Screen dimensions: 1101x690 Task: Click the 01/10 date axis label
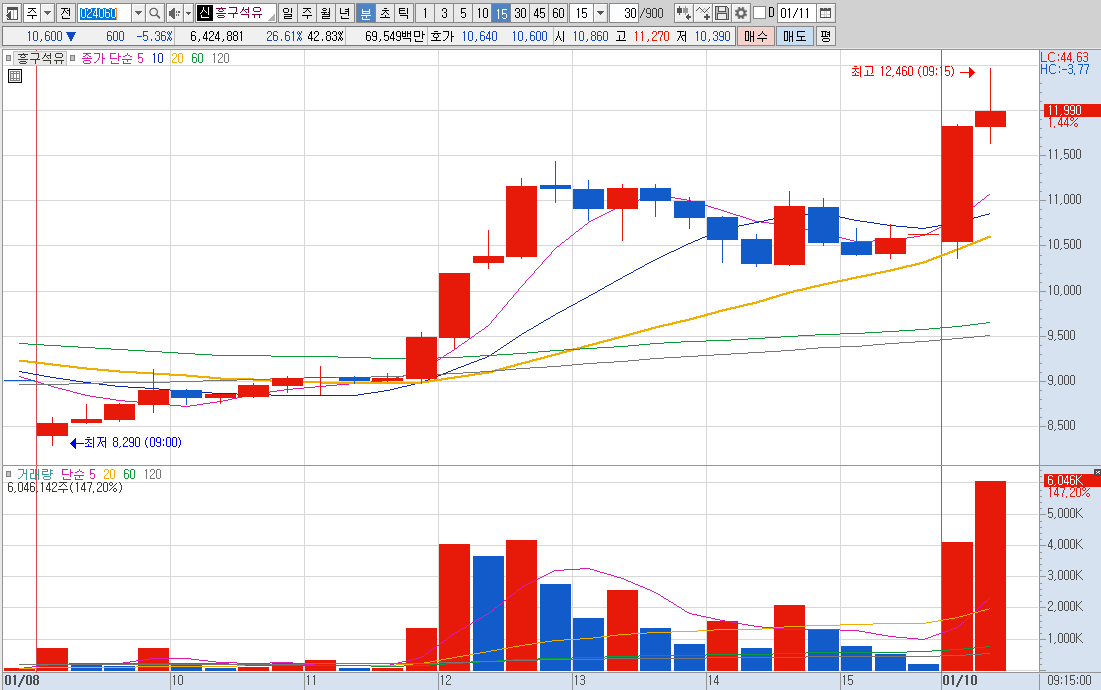point(960,680)
